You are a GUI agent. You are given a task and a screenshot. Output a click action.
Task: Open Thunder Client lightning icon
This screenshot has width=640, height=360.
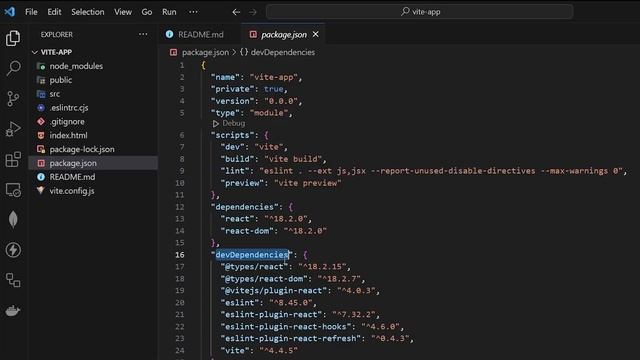[x=13, y=250]
